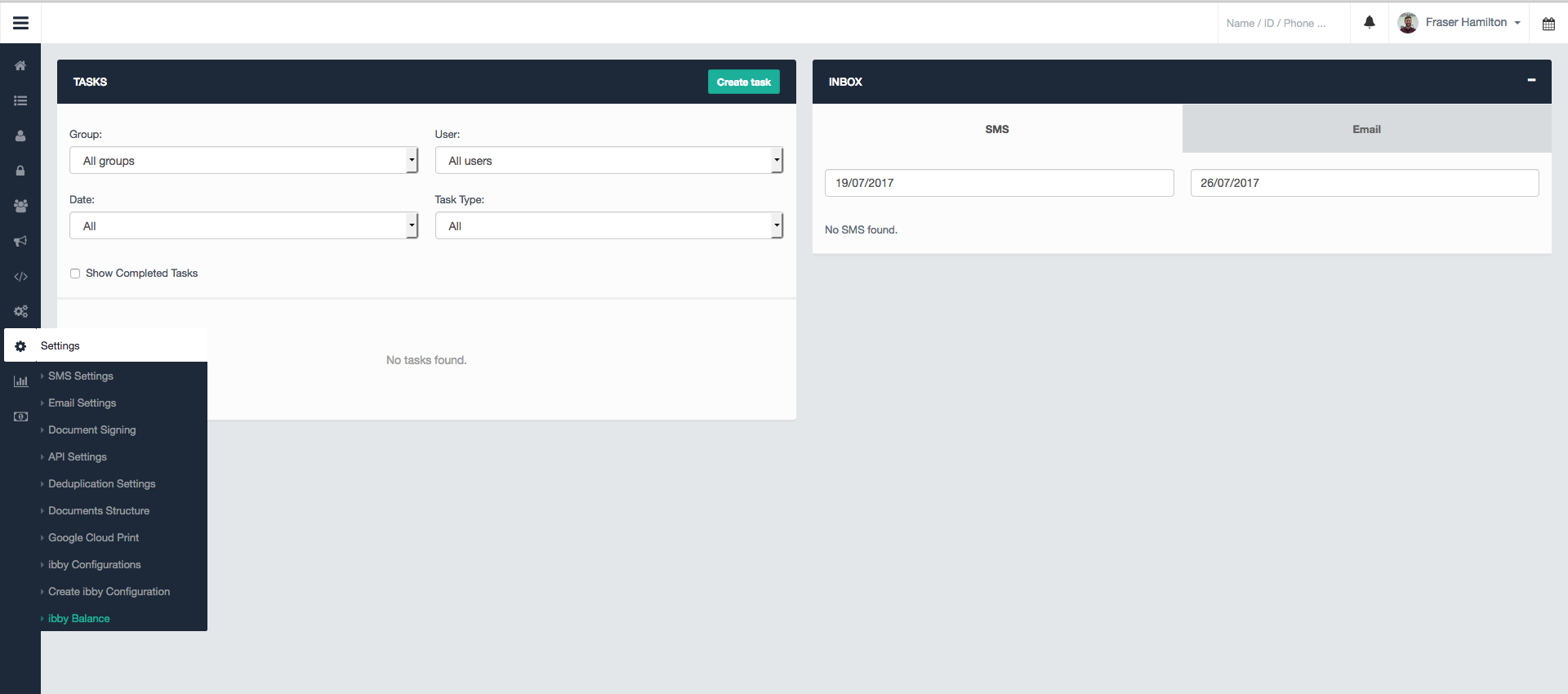Click the hamburger menu icon
The height and width of the screenshot is (694, 1568).
point(20,23)
